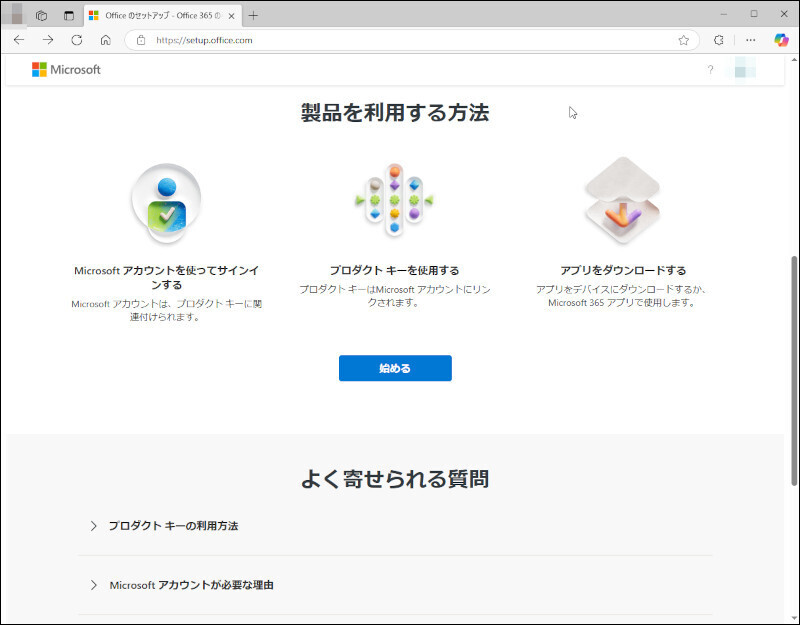800x625 pixels.
Task: Reload the page with the refresh icon
Action: pos(77,40)
